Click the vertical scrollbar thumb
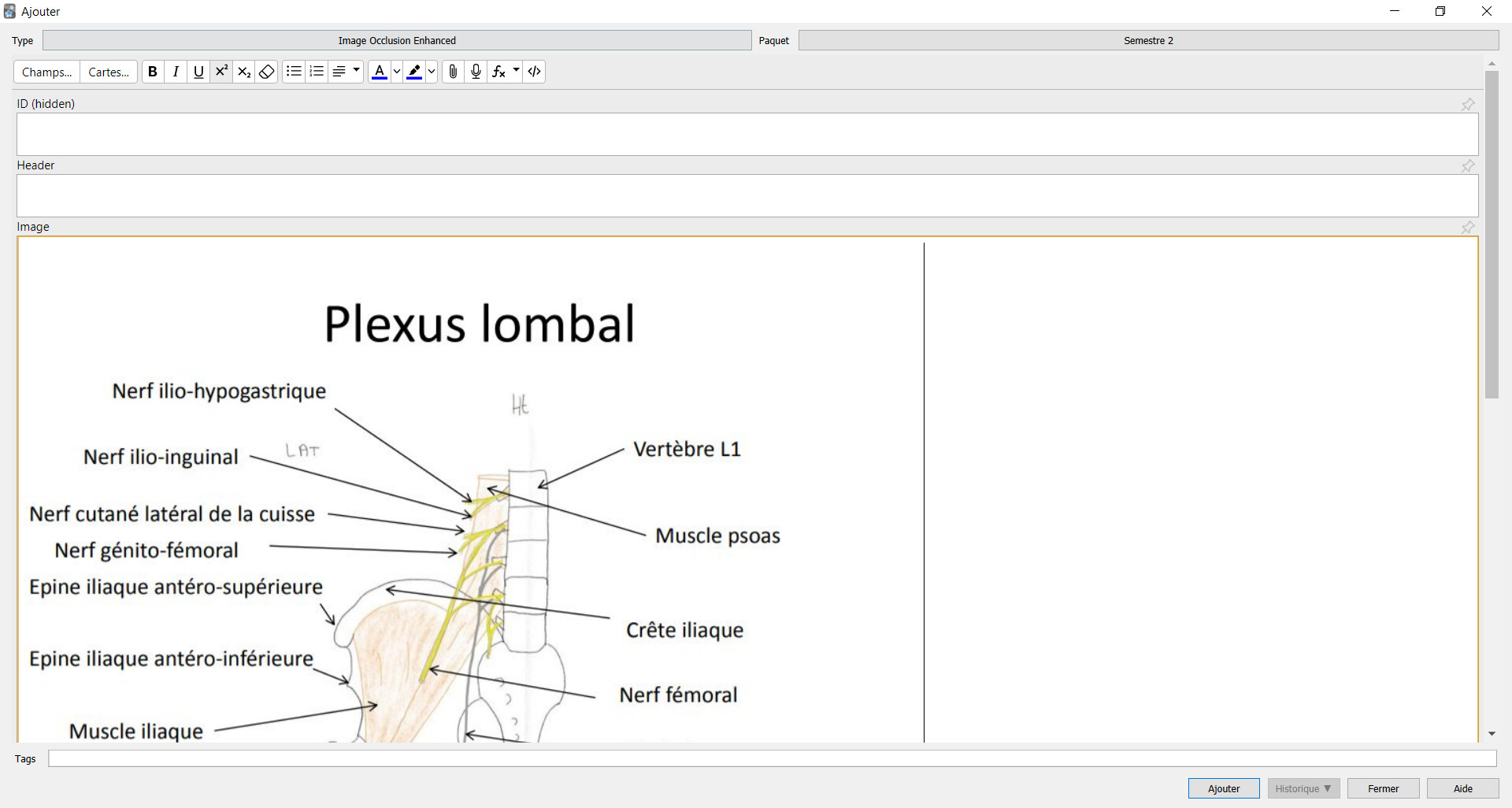The width and height of the screenshot is (1512, 808). [1492, 234]
